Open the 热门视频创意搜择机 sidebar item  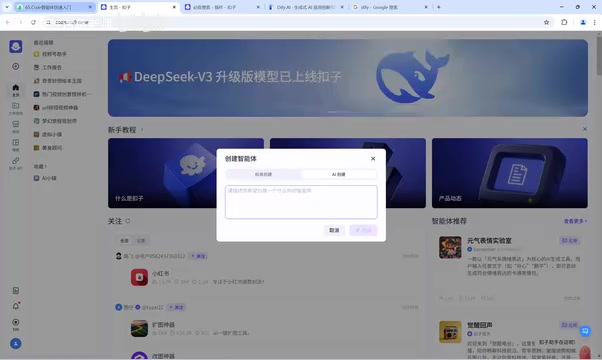click(63, 94)
